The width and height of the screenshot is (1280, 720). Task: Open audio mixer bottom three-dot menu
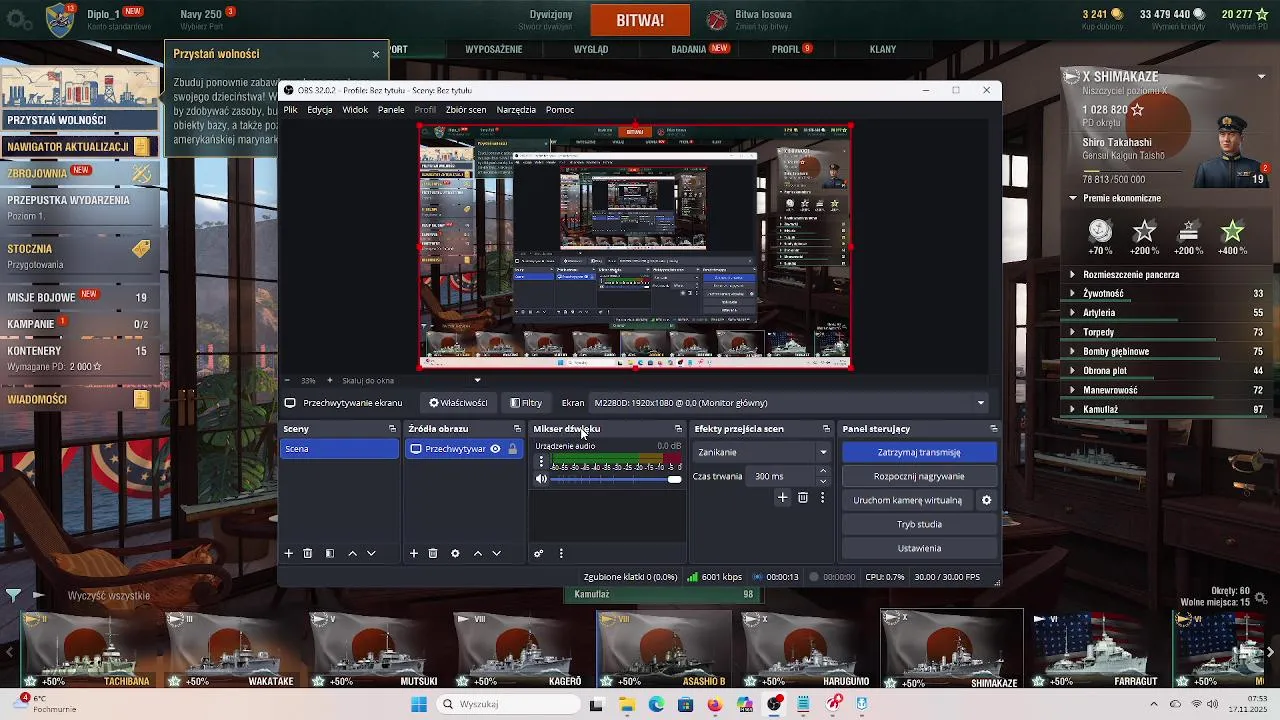click(561, 553)
